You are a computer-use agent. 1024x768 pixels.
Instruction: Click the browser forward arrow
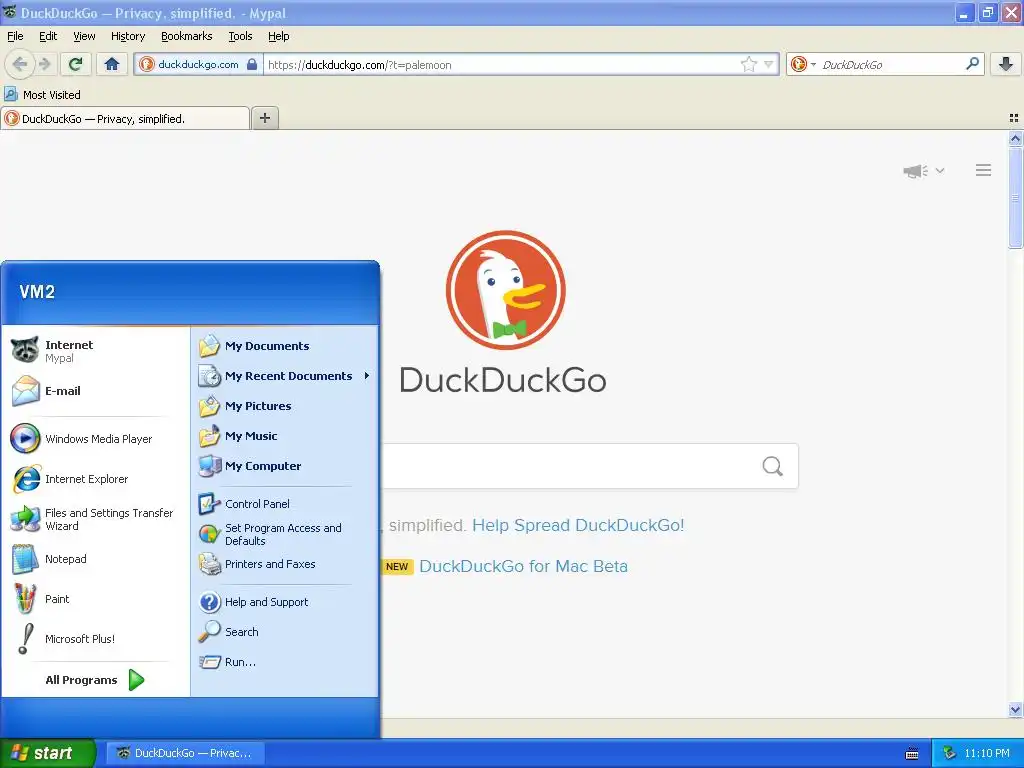tap(45, 64)
